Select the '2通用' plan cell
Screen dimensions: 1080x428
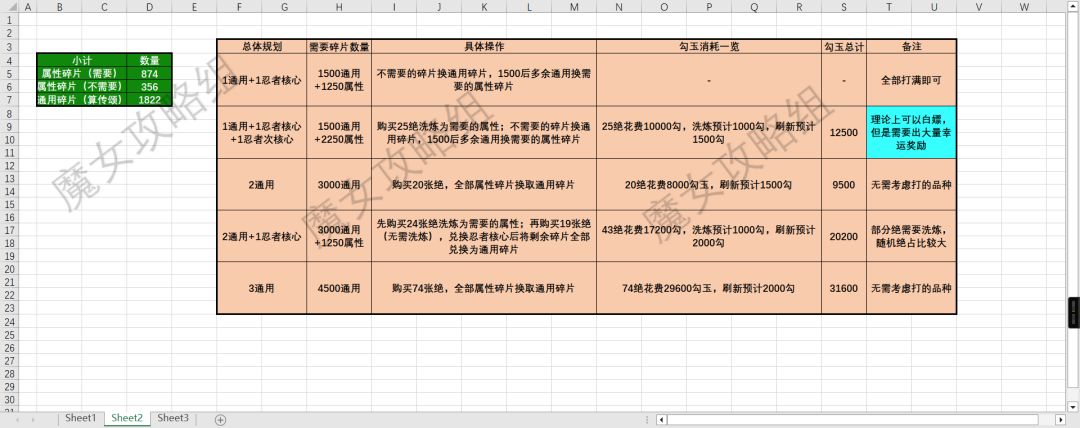262,185
